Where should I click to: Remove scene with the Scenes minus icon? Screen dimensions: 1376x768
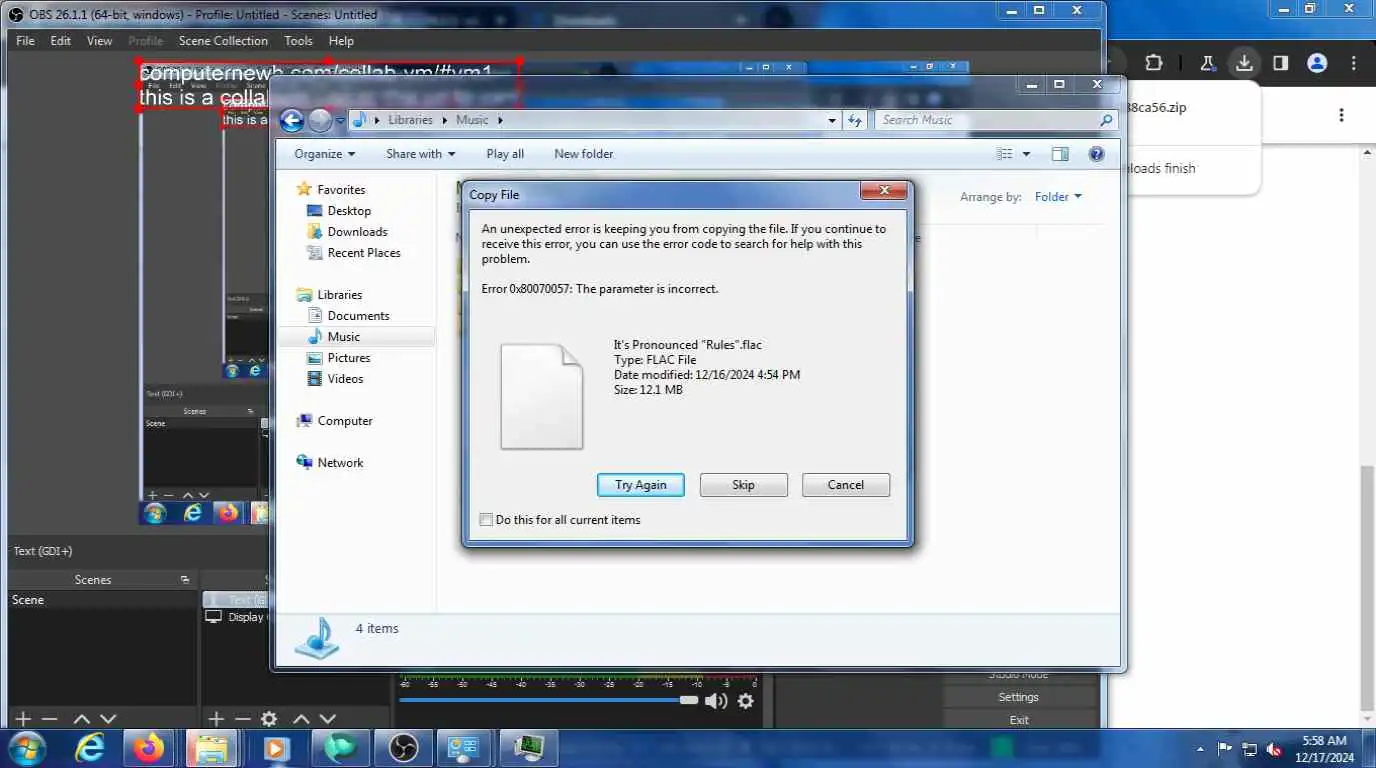(49, 719)
